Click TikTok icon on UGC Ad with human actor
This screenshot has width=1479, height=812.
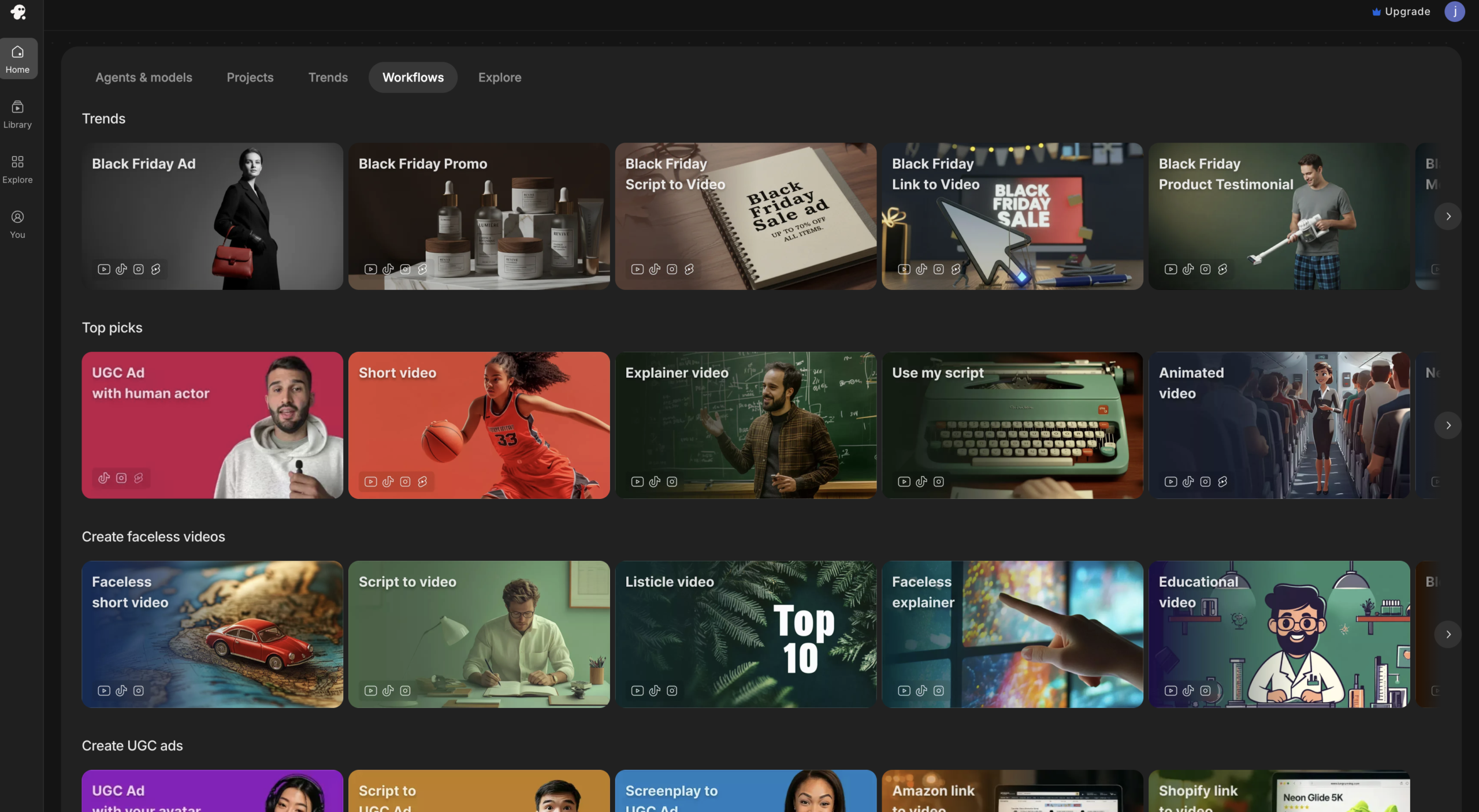pos(104,478)
